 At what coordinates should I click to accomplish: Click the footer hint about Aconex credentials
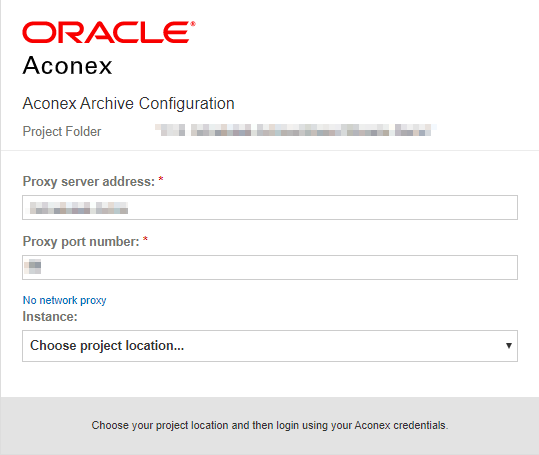270,425
